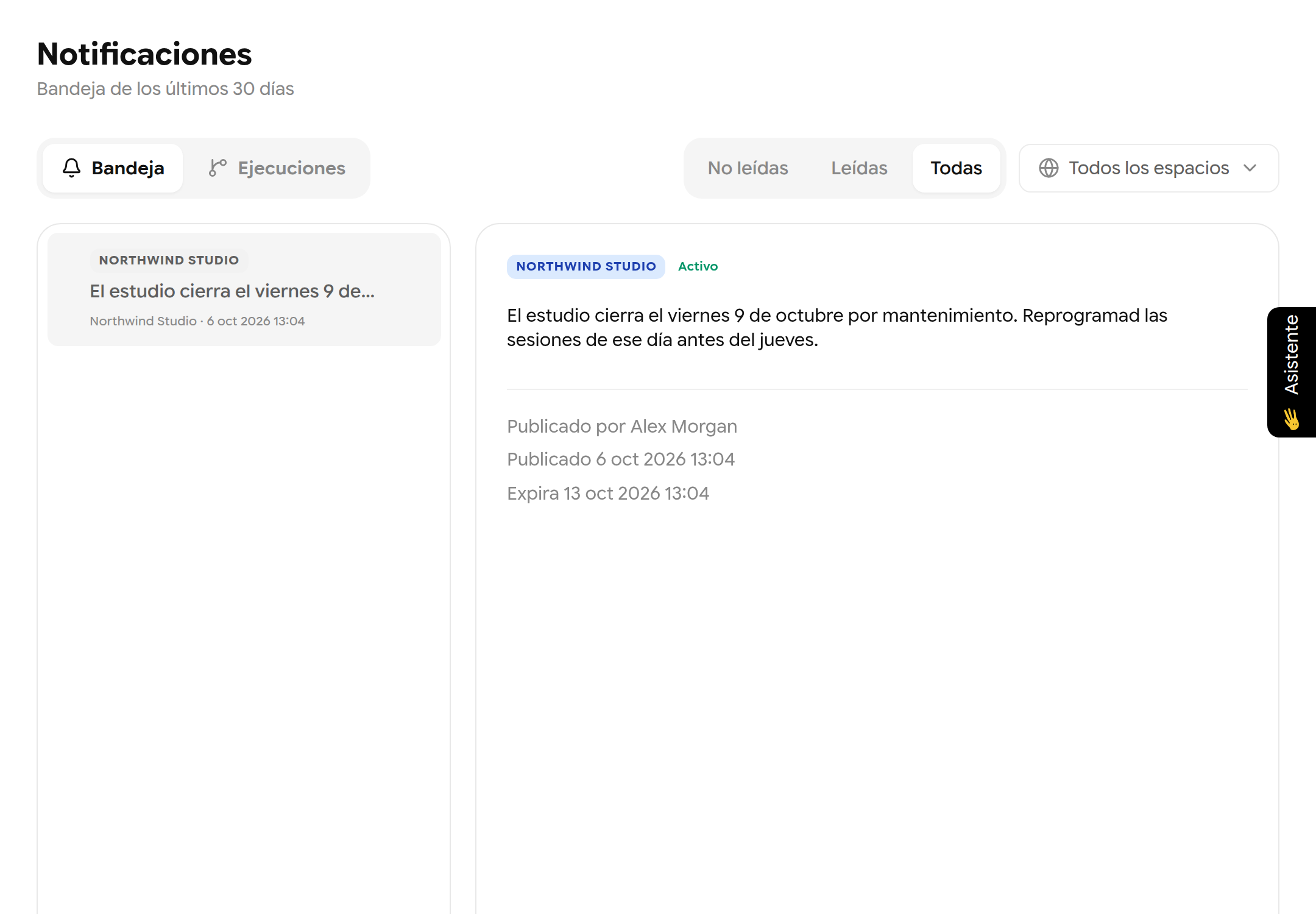
Task: Click 'Bandeja de los últimos 30 días' subtitle
Action: click(166, 89)
